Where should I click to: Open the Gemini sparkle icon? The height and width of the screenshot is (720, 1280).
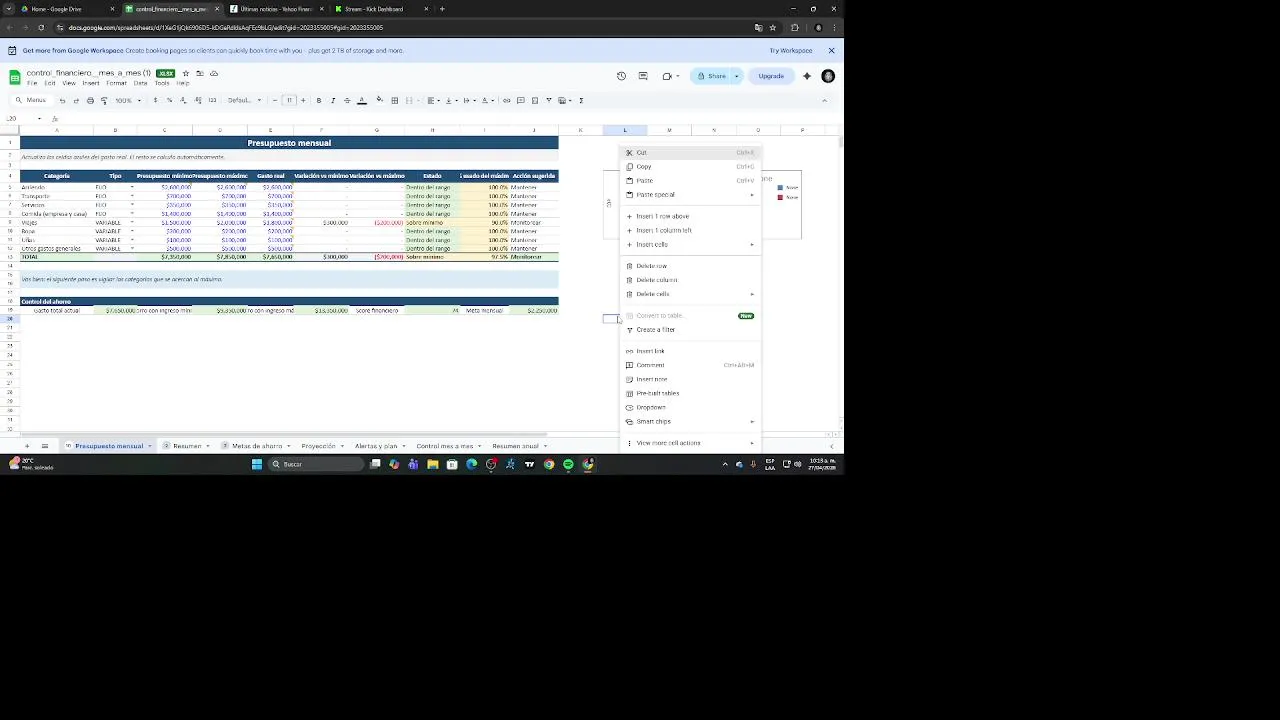pos(807,76)
